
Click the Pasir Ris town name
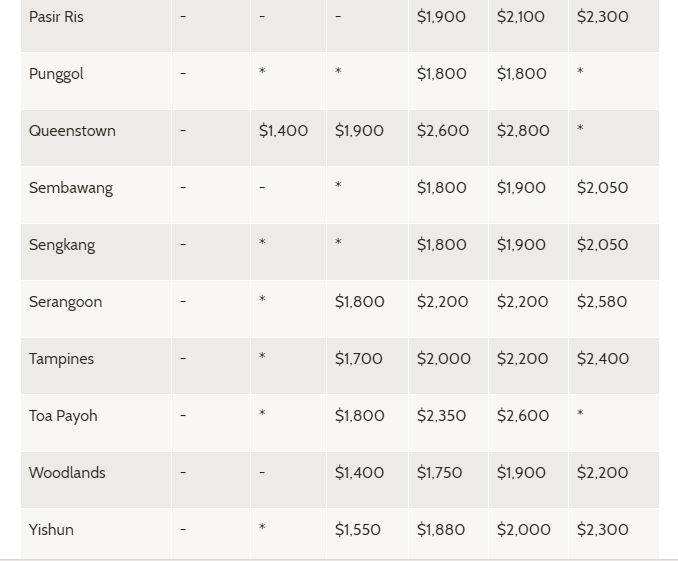tap(56, 17)
